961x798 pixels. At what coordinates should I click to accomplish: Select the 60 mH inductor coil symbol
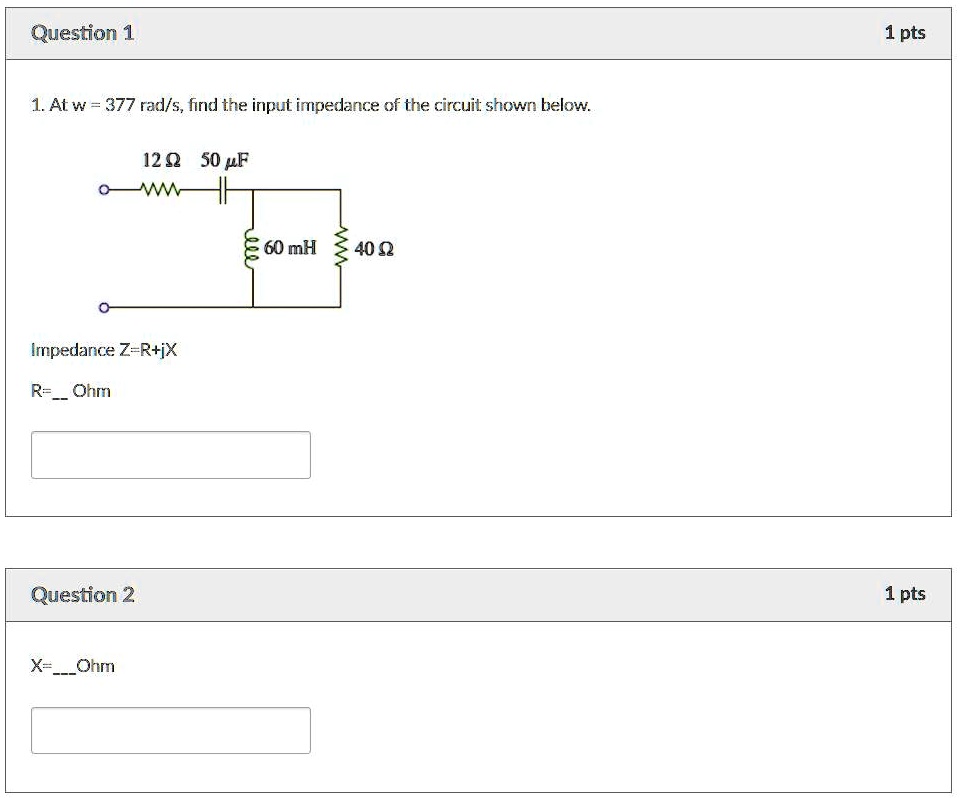point(250,247)
